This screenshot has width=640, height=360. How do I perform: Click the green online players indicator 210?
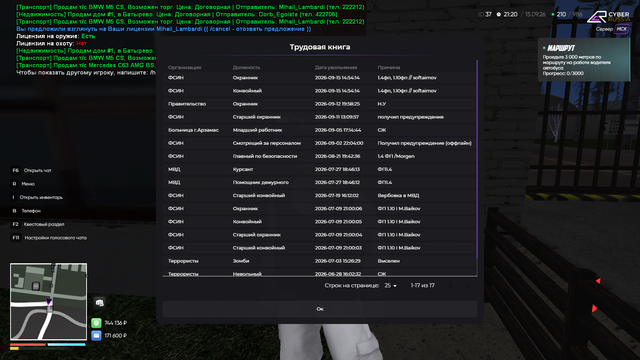coord(559,14)
